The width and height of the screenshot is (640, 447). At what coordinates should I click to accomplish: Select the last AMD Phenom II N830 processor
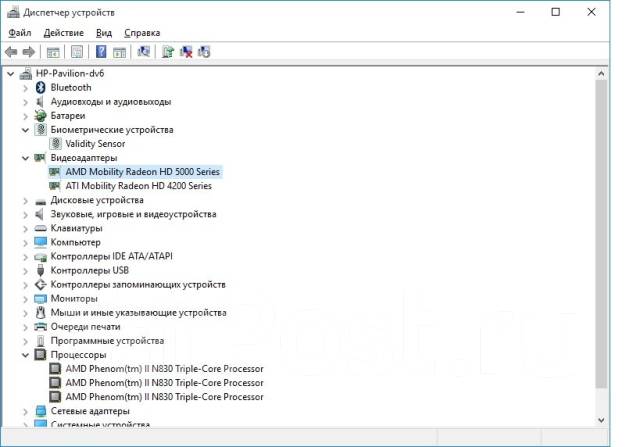click(x=164, y=397)
